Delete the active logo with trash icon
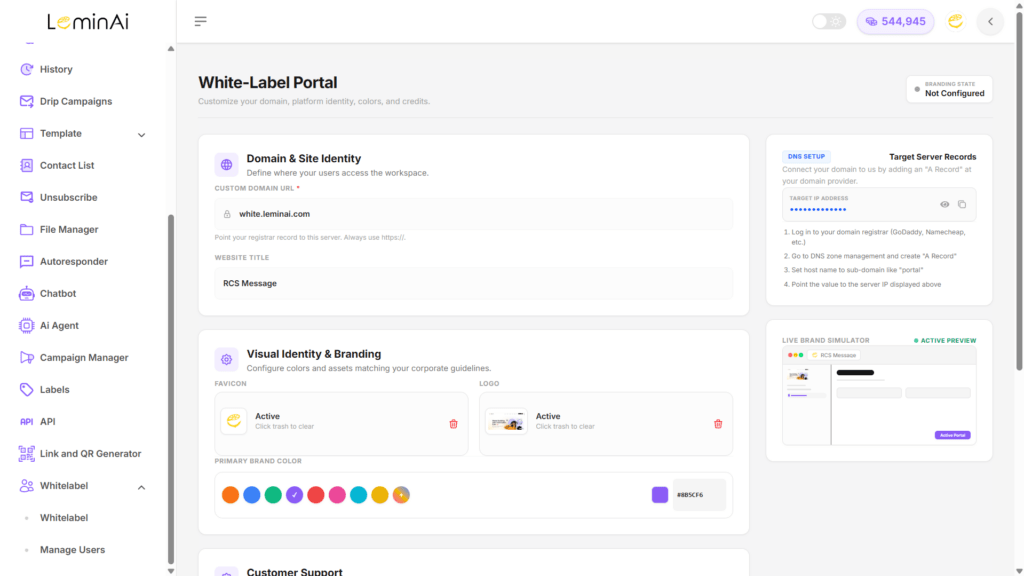 click(x=718, y=424)
